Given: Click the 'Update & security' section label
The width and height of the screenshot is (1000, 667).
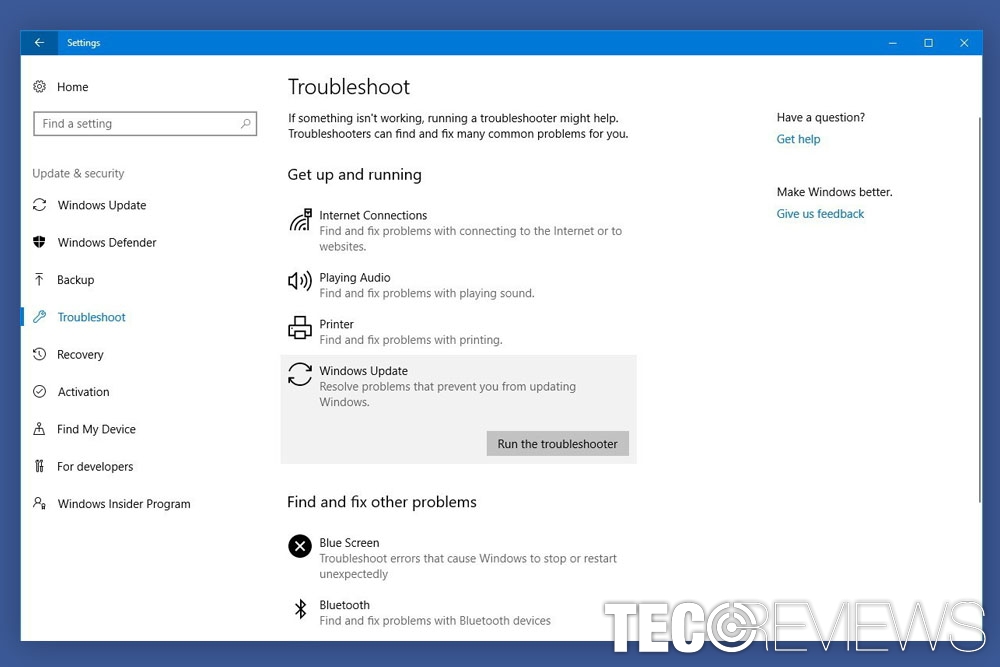Looking at the screenshot, I should tap(78, 173).
